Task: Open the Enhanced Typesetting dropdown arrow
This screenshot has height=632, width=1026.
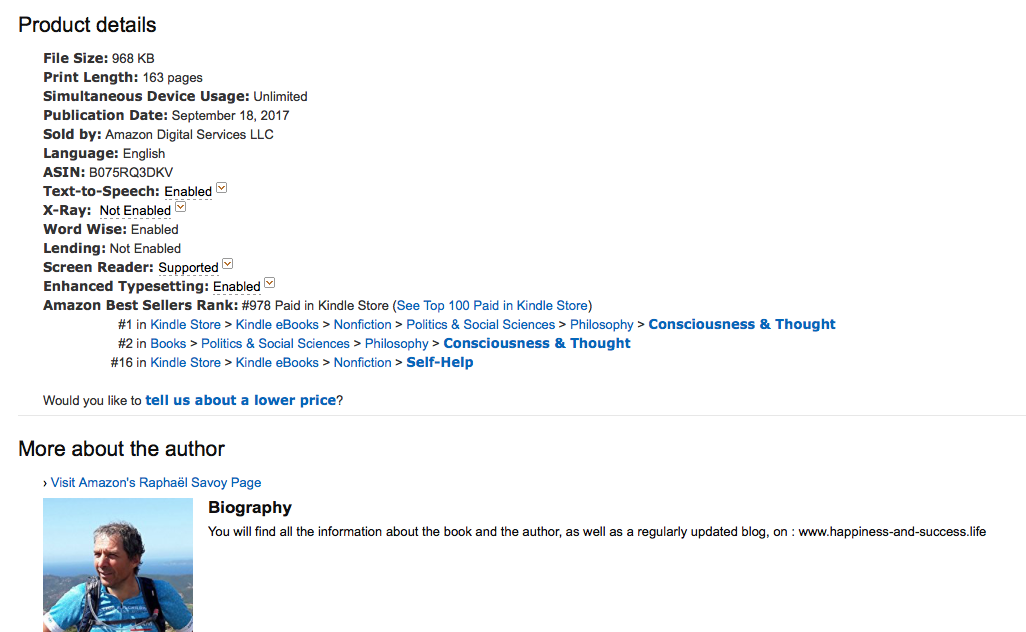Action: (270, 283)
